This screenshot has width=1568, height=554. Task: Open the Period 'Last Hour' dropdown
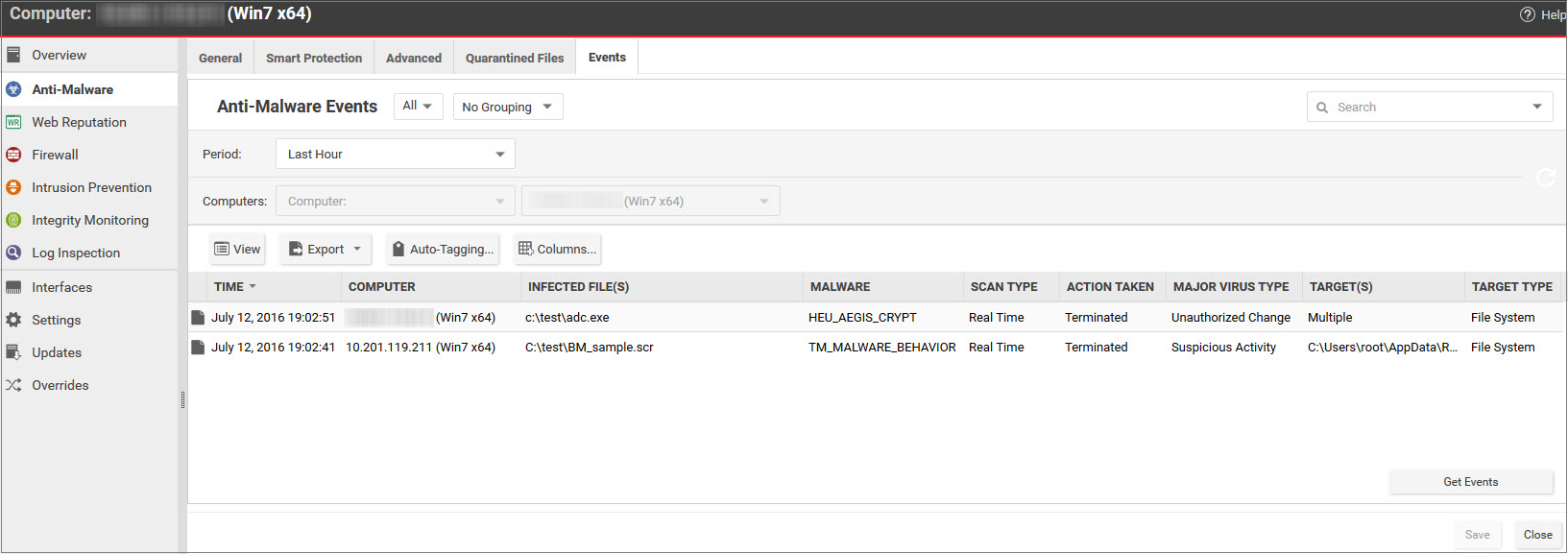pyautogui.click(x=395, y=154)
